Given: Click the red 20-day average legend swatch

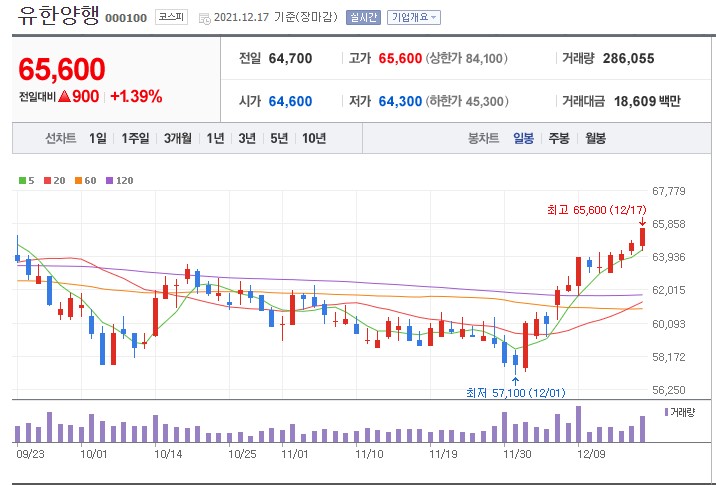Looking at the screenshot, I should pyautogui.click(x=47, y=181).
